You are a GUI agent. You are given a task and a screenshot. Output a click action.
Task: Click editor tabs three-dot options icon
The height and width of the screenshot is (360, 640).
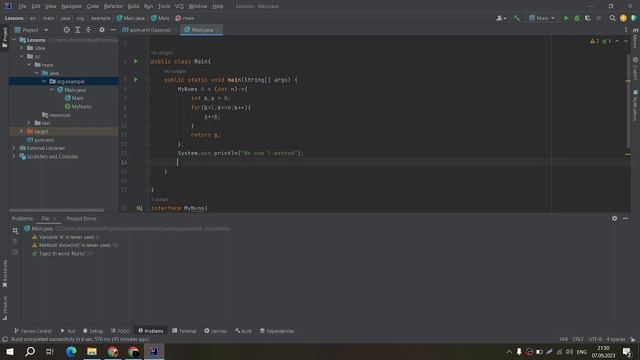(626, 30)
